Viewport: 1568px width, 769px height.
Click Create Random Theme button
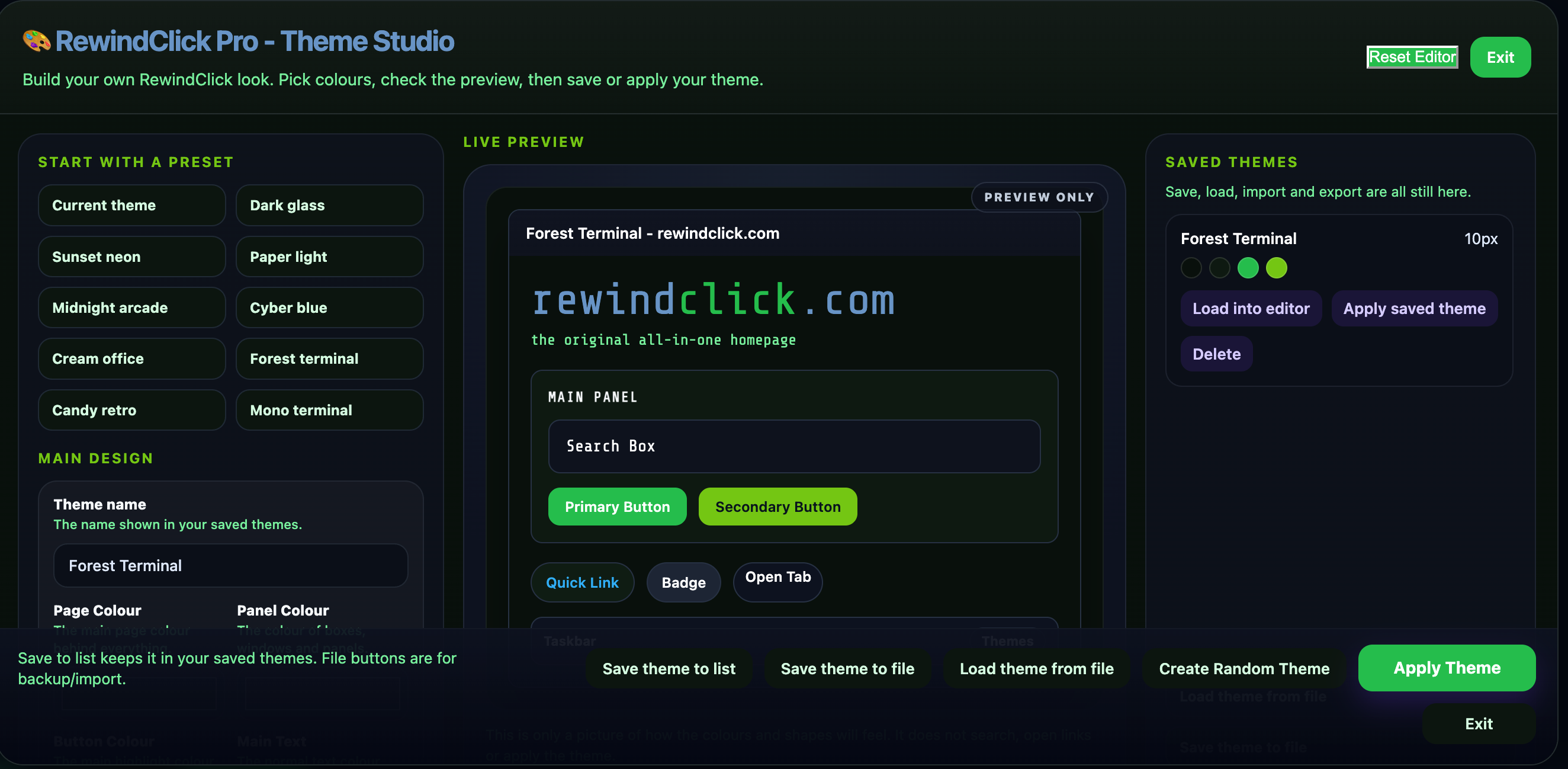1244,668
